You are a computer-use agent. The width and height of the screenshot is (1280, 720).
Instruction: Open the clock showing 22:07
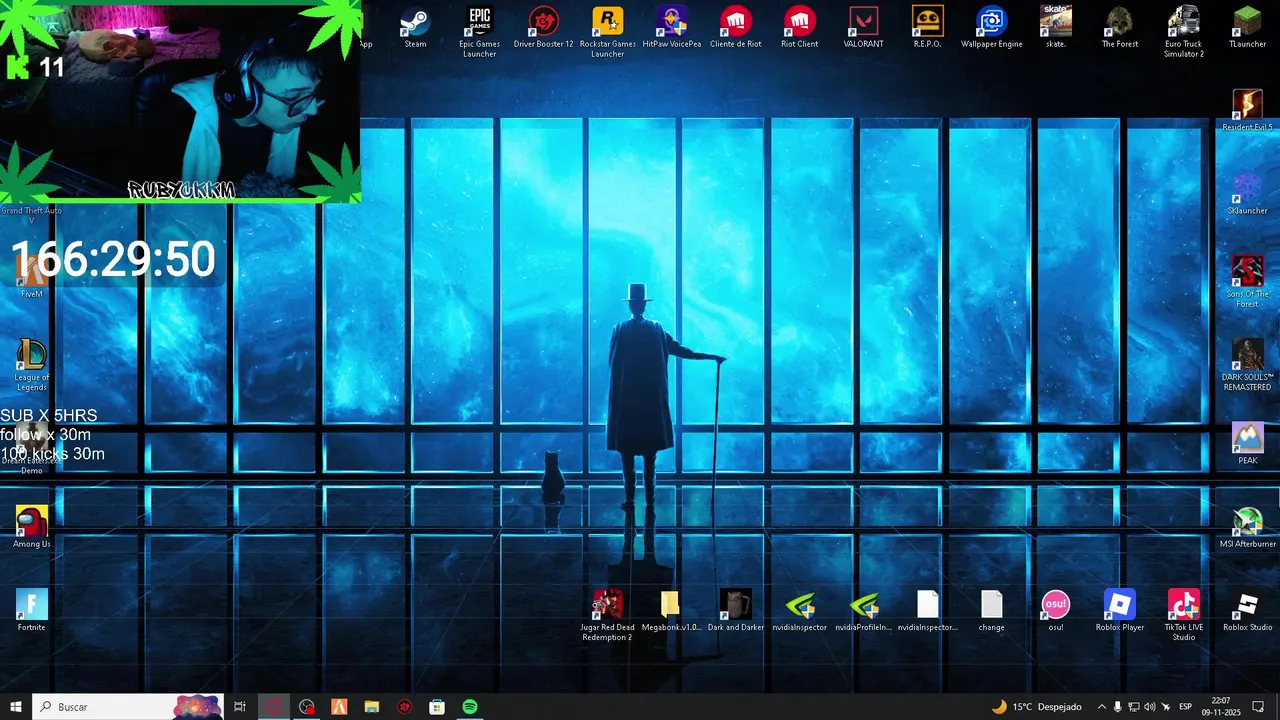pos(1221,707)
